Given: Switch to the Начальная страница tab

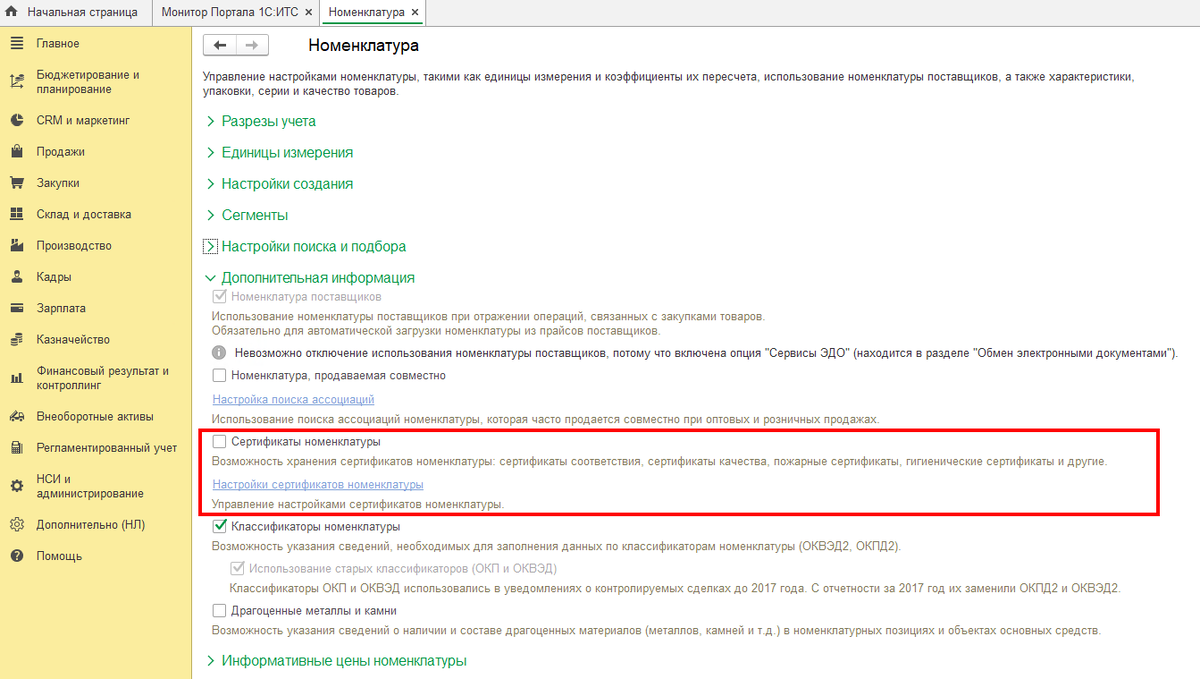Looking at the screenshot, I should (76, 12).
